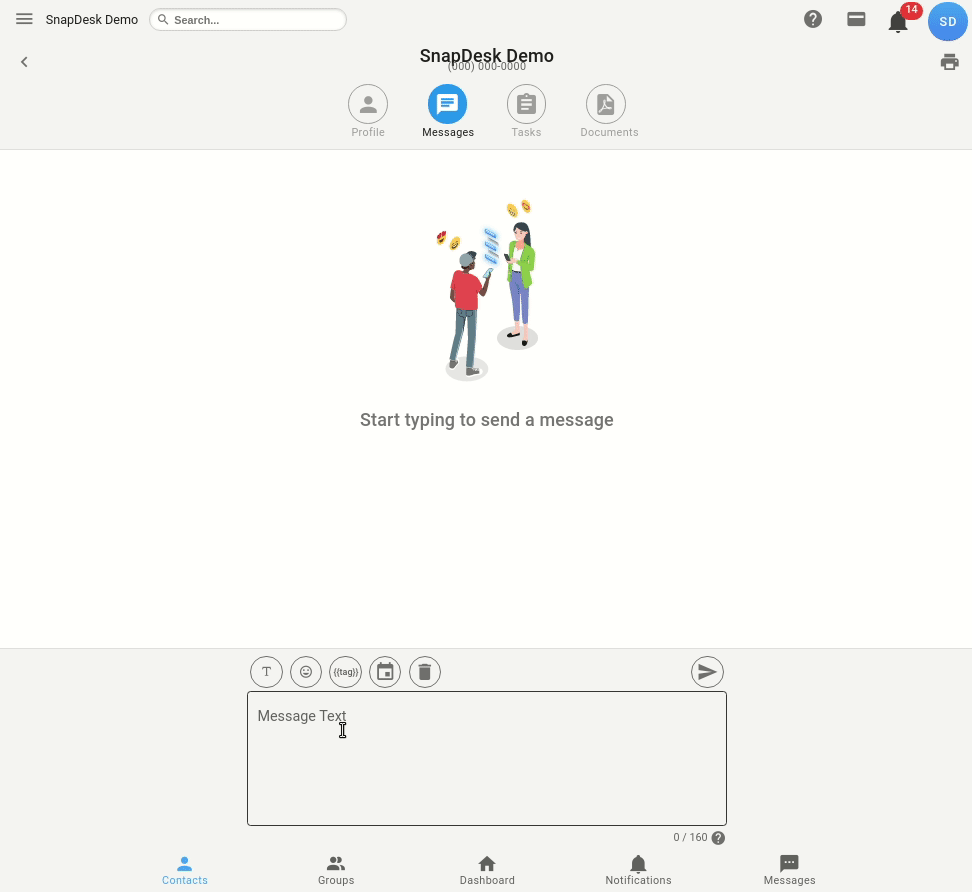
Task: Click the SnapDesk Demo app name in top bar
Action: [x=92, y=20]
